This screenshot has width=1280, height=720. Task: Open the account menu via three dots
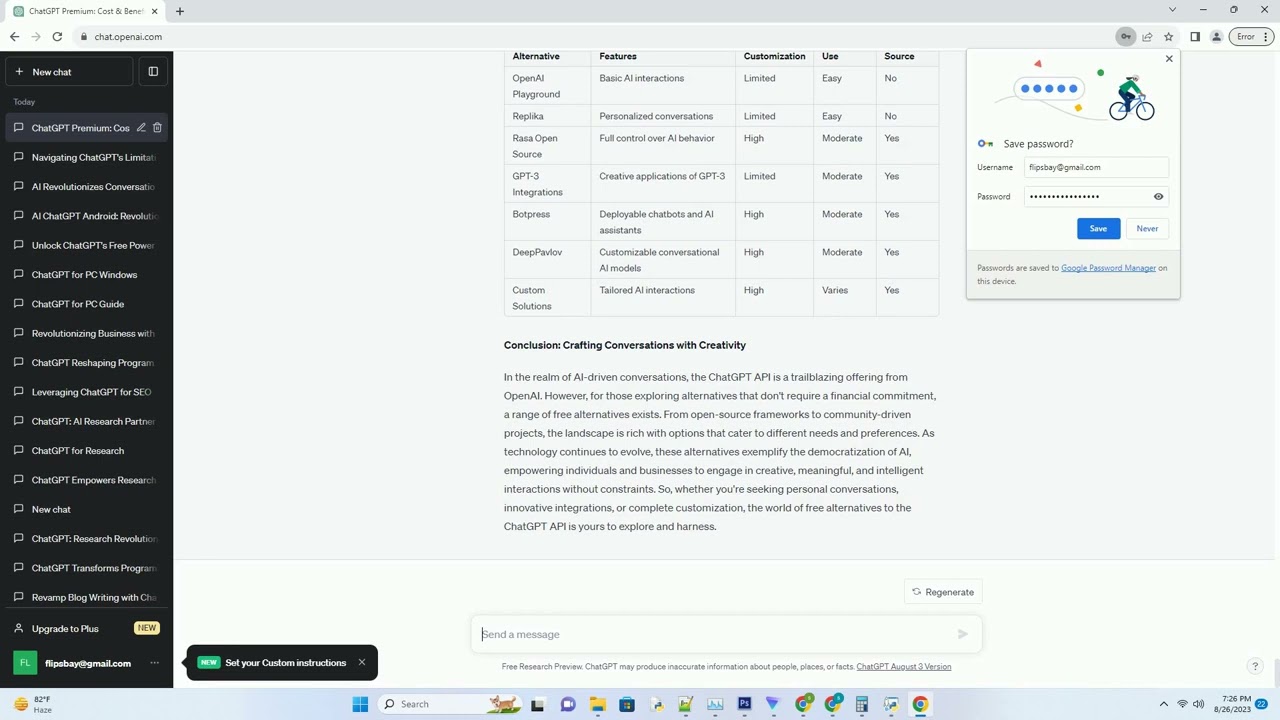[154, 663]
